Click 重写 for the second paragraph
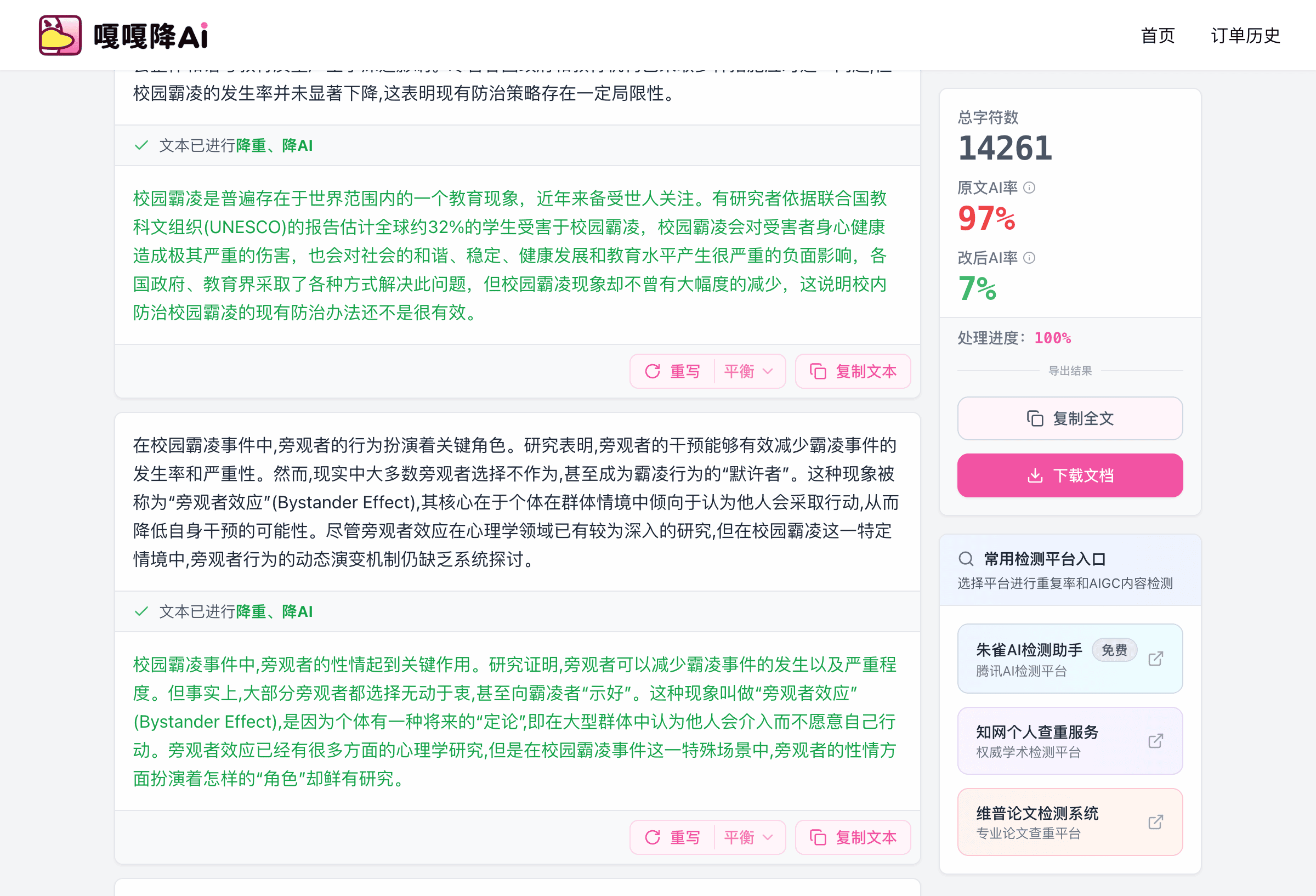Screen dimensions: 1316x896 click(685, 837)
